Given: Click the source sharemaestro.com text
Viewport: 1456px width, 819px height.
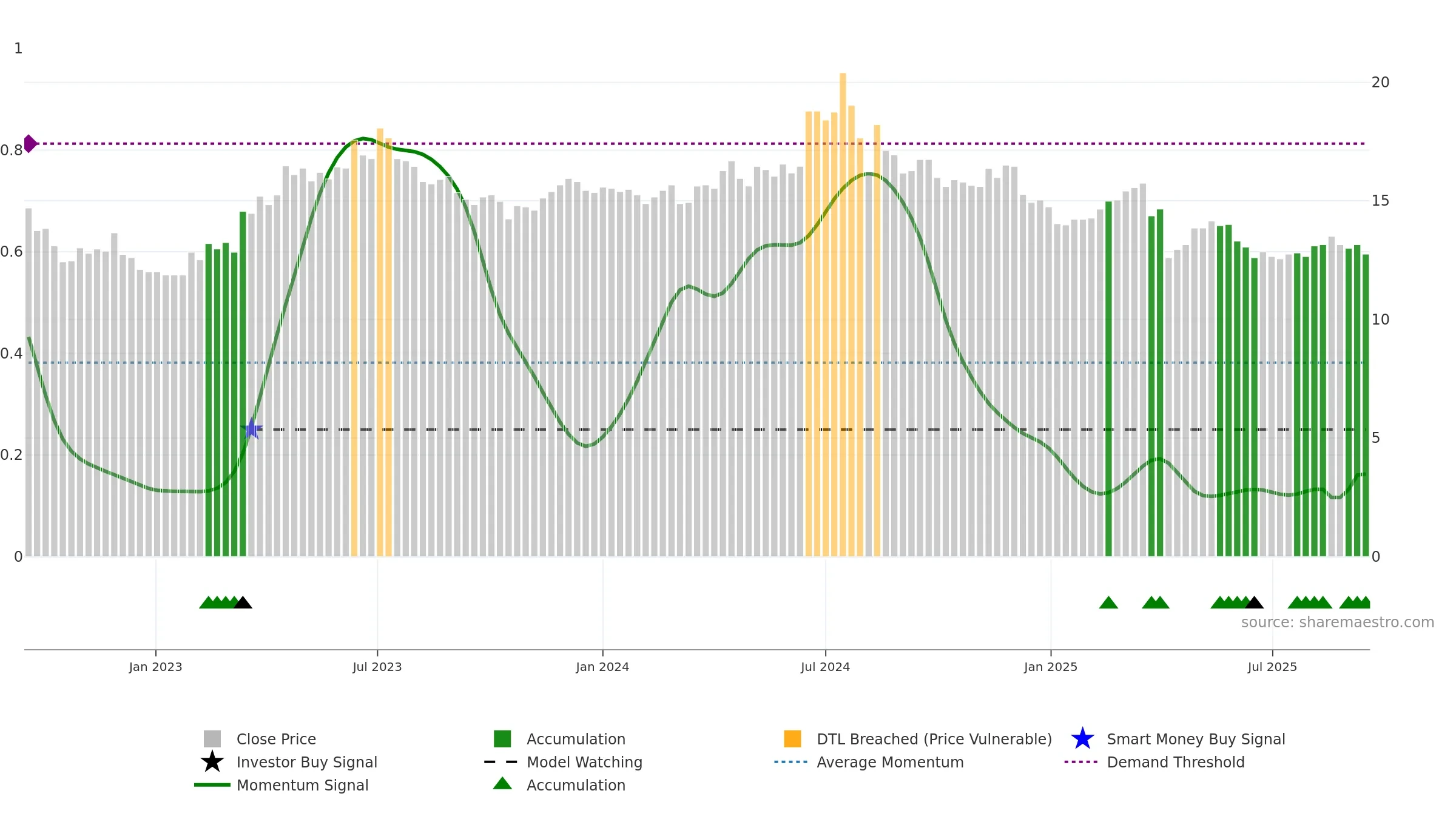Looking at the screenshot, I should point(1338,622).
